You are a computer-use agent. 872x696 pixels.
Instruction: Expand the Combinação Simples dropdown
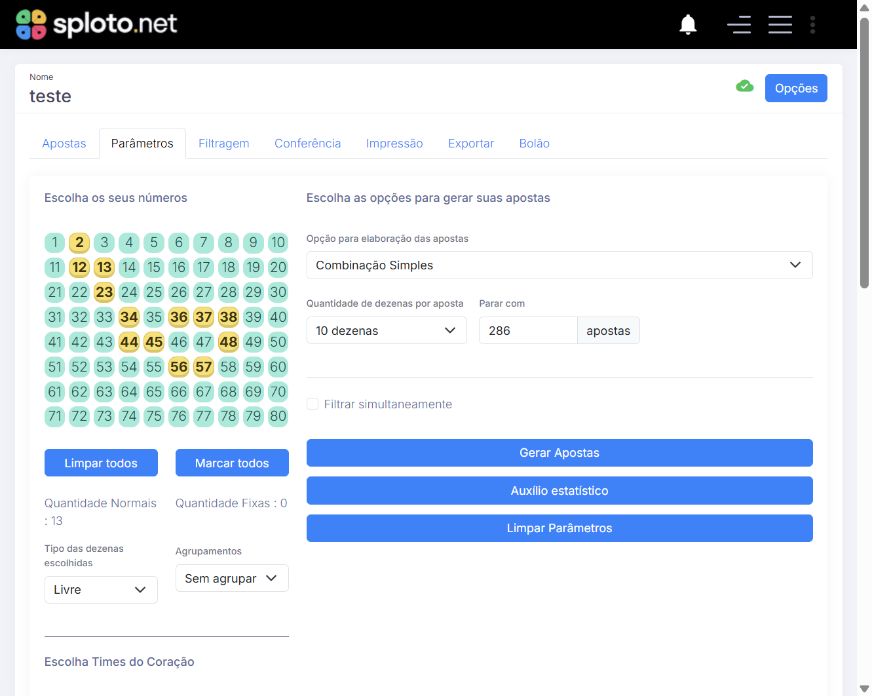point(559,265)
